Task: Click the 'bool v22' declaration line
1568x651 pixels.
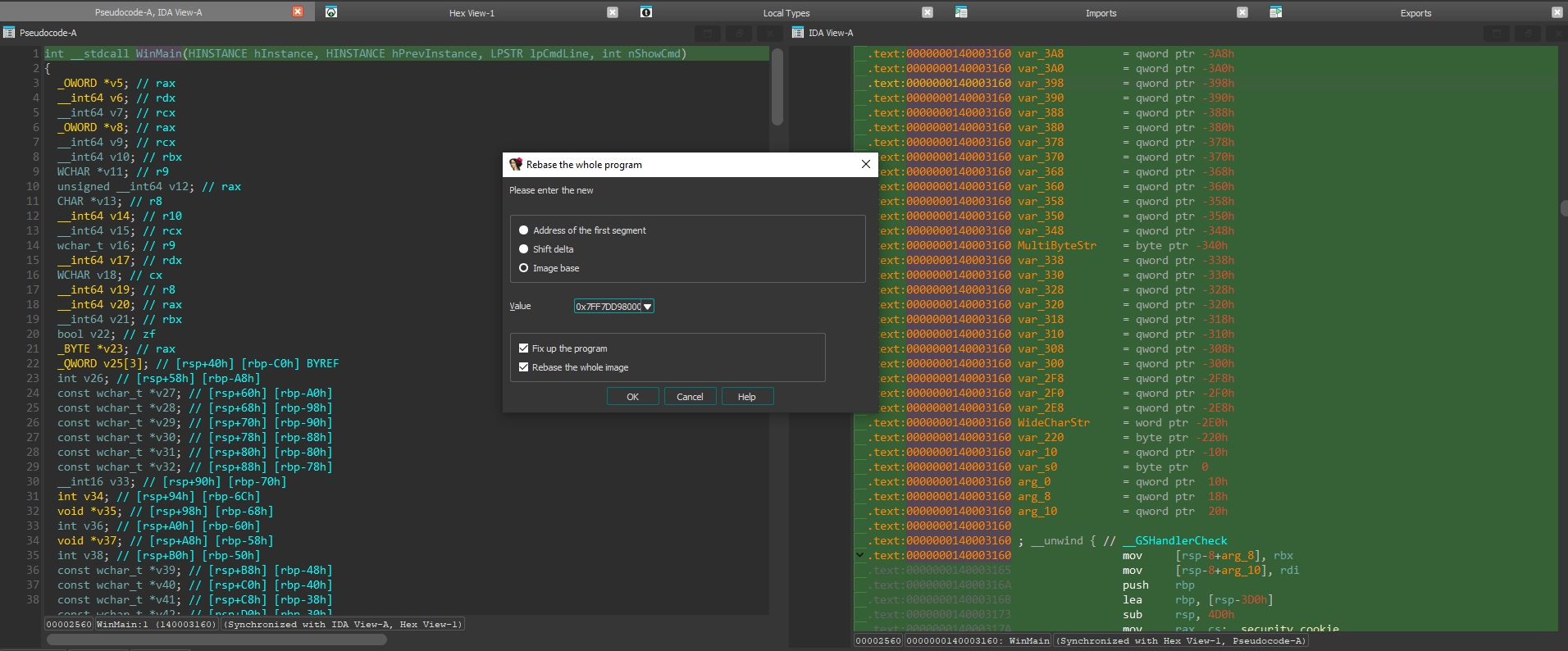Action: coord(106,334)
